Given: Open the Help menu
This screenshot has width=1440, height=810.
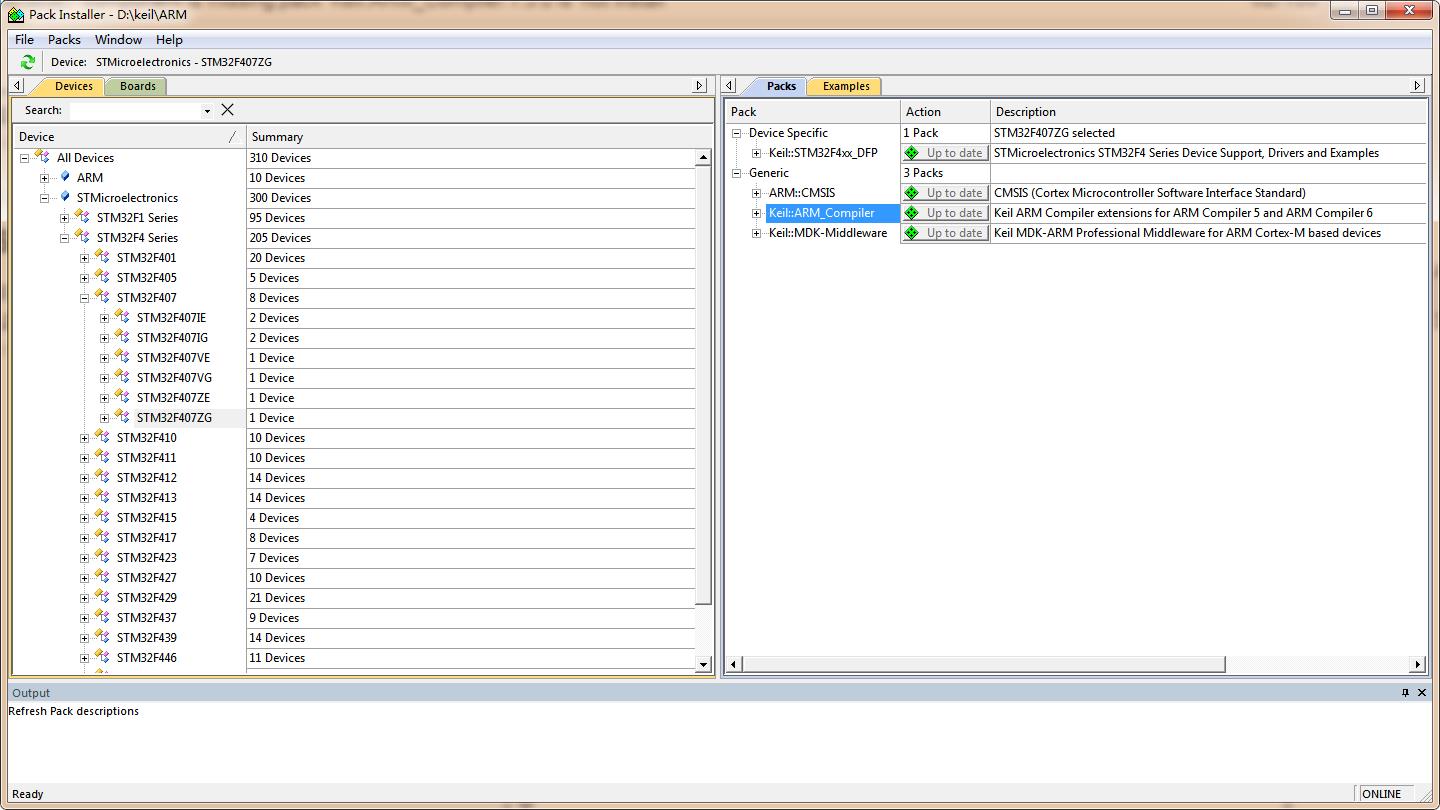Looking at the screenshot, I should point(169,39).
